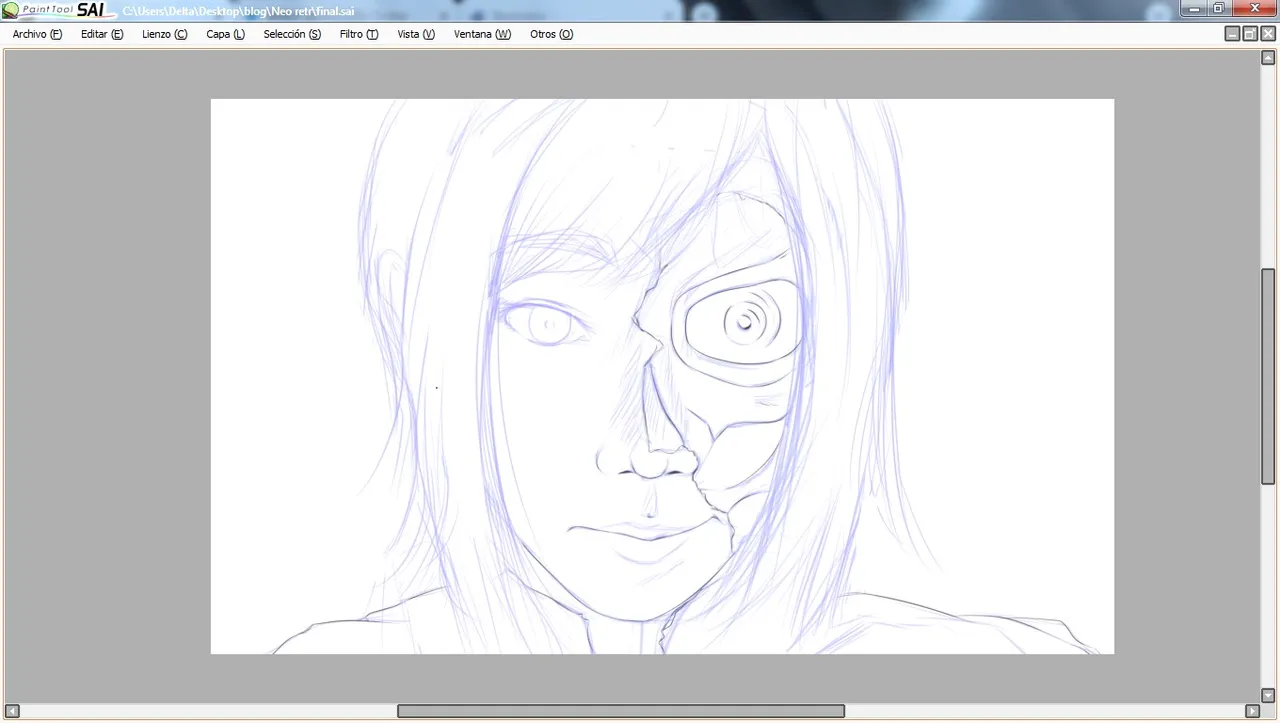1280x723 pixels.
Task: Click the vertical scrollbar up arrow
Action: pyautogui.click(x=1268, y=57)
